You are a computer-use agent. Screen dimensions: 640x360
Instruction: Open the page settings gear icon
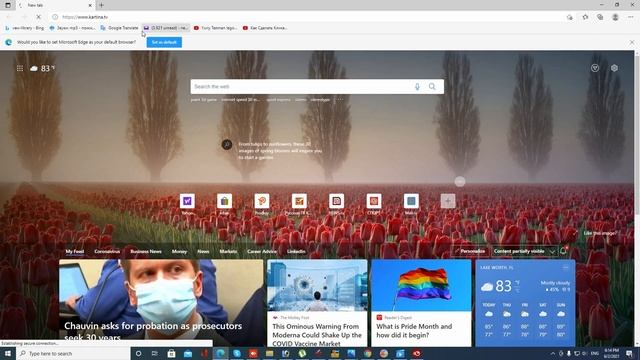614,68
